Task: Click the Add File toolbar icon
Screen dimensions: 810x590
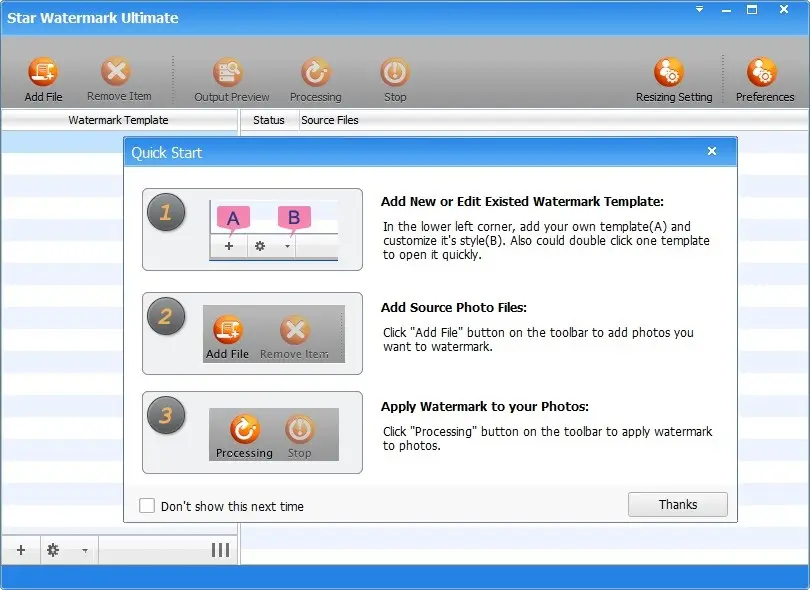Action: (x=43, y=80)
